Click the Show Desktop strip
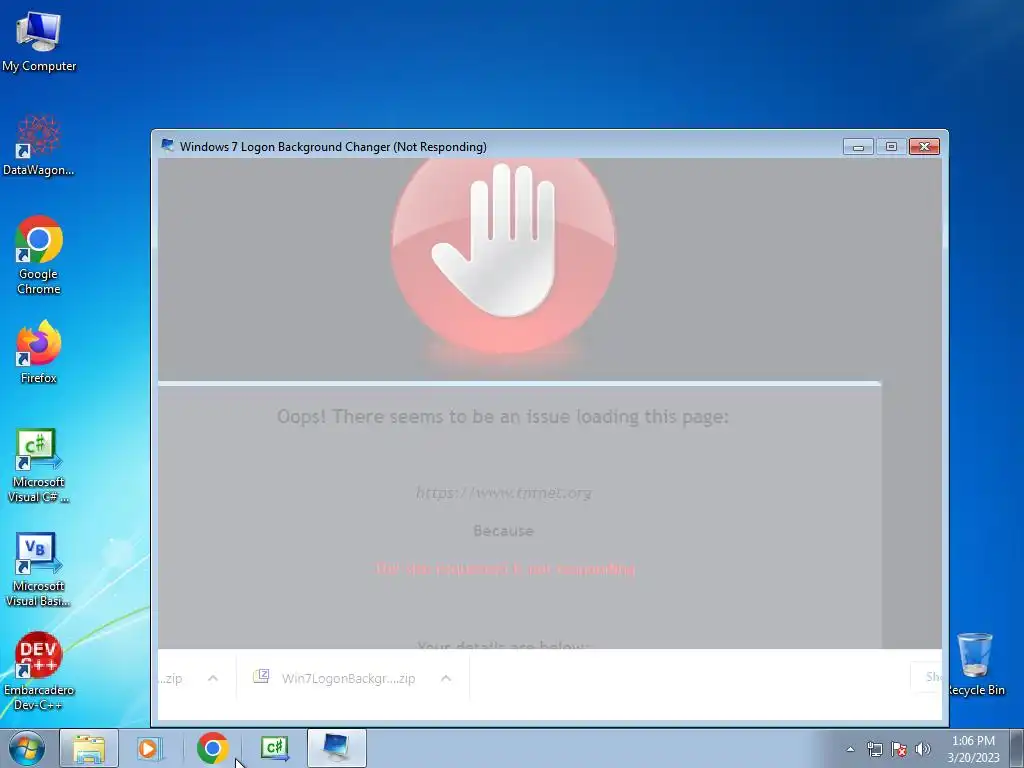This screenshot has width=1024, height=768. click(1017, 748)
